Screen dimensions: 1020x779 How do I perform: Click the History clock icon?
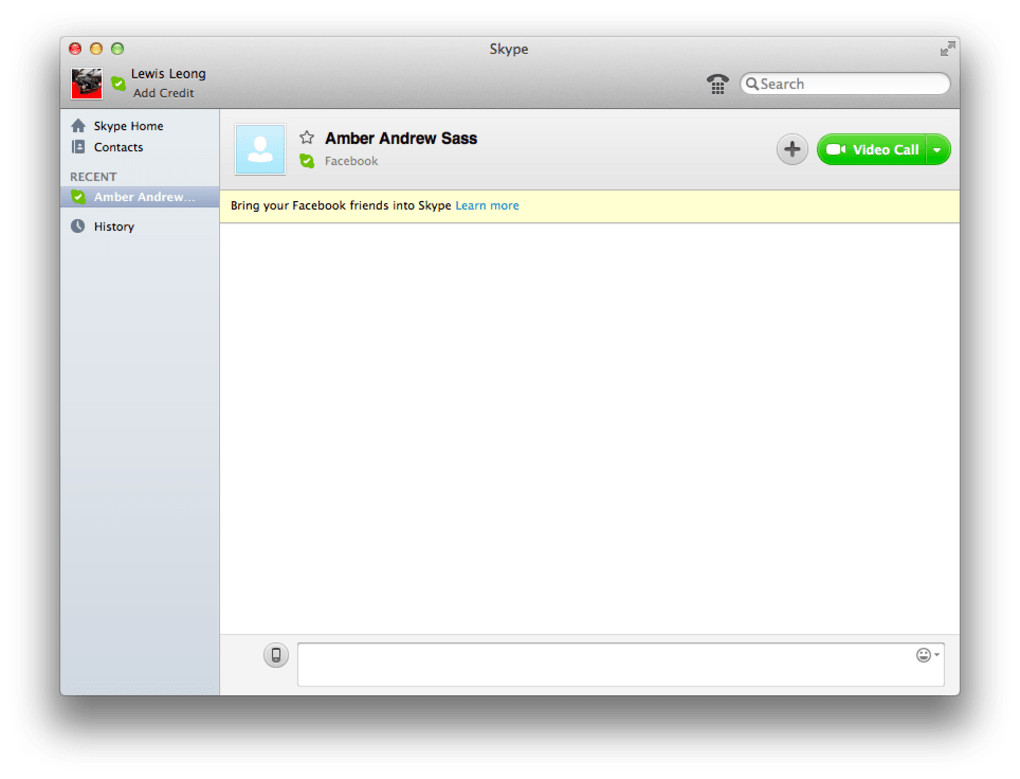click(x=78, y=226)
